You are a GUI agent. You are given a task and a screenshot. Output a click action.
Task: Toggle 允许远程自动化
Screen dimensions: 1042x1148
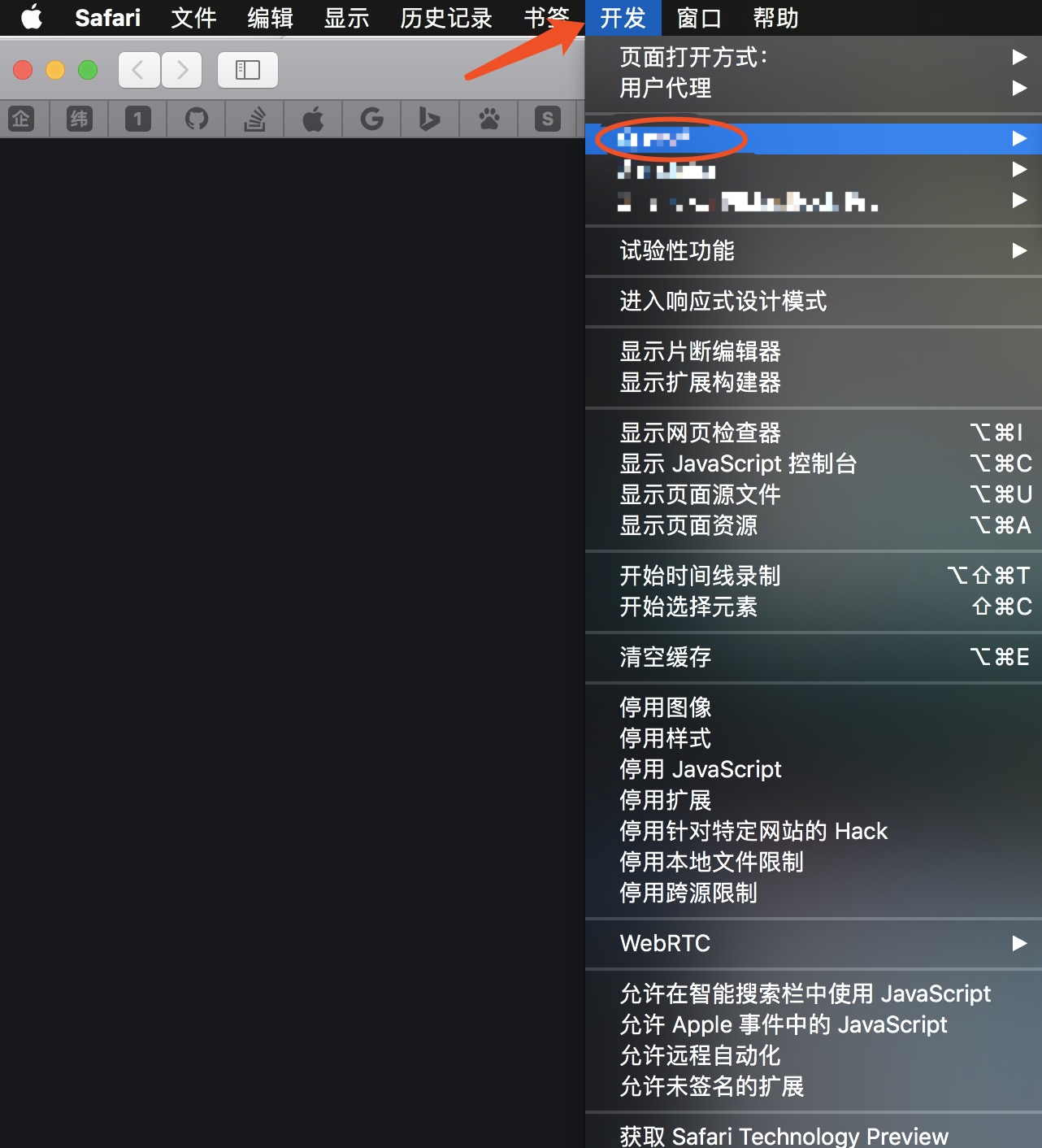pos(814,1055)
